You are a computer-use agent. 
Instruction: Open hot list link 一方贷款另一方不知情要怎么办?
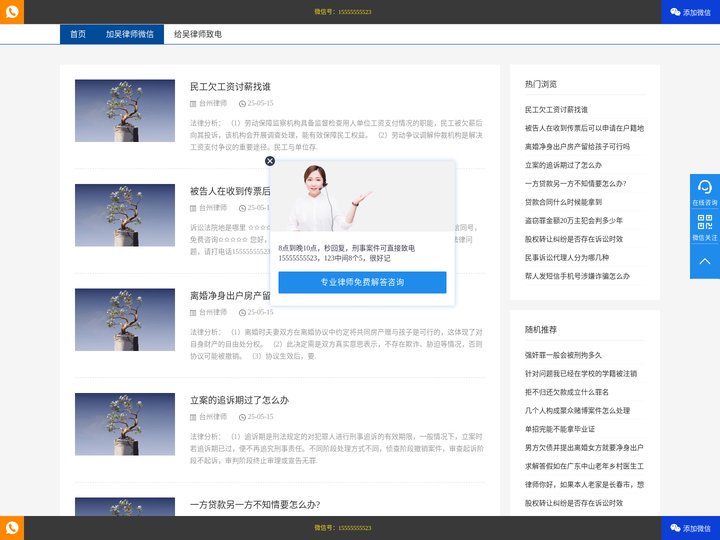click(x=575, y=184)
